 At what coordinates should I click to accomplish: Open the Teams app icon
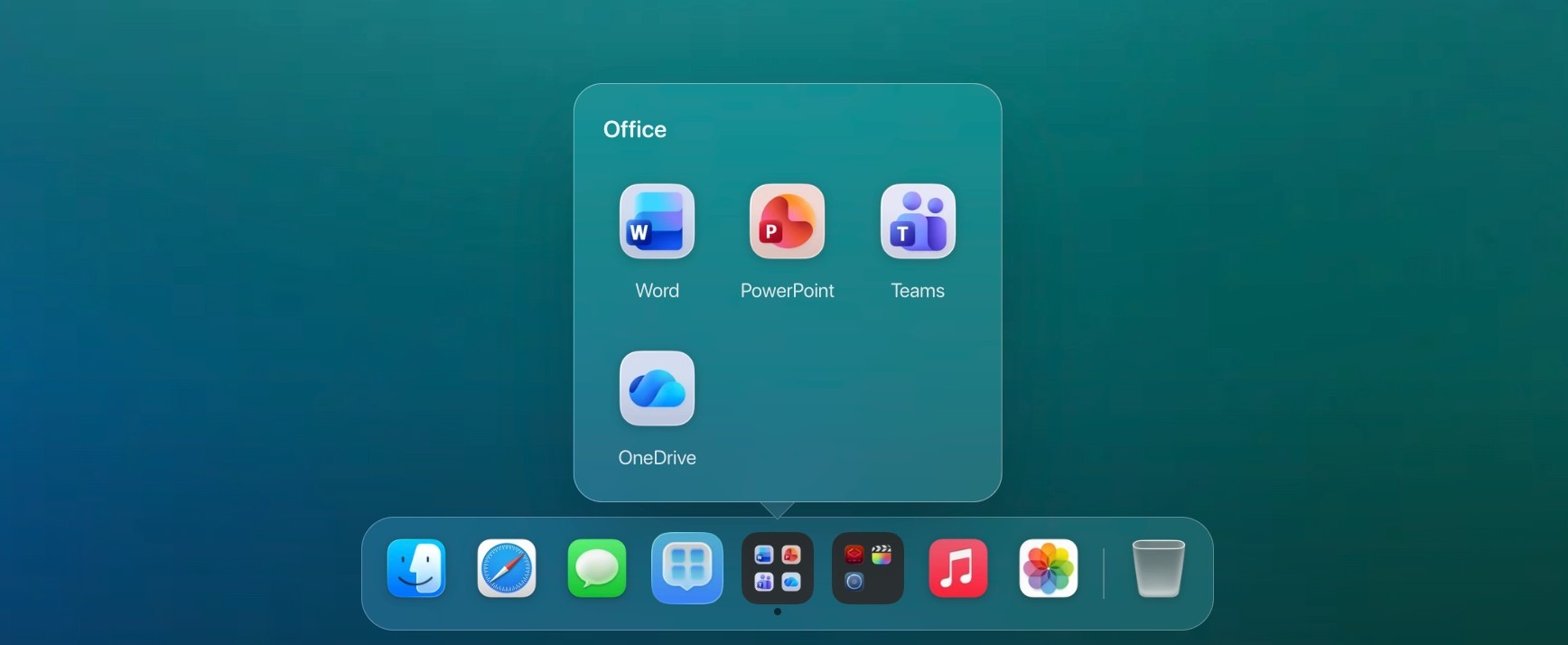[x=918, y=221]
